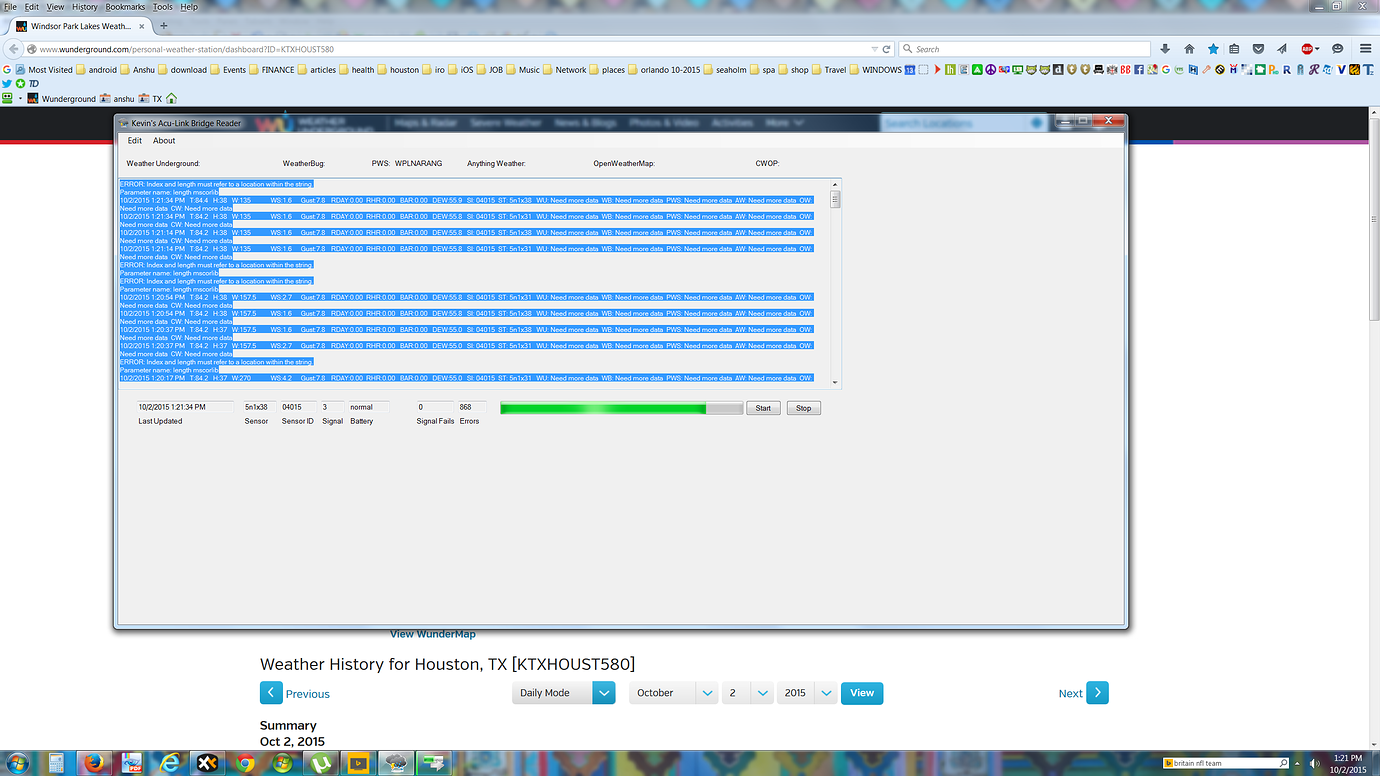Click the Last Updated field 10/2/2015 1:21:34 PM
The height and width of the screenshot is (776, 1380).
coord(185,407)
